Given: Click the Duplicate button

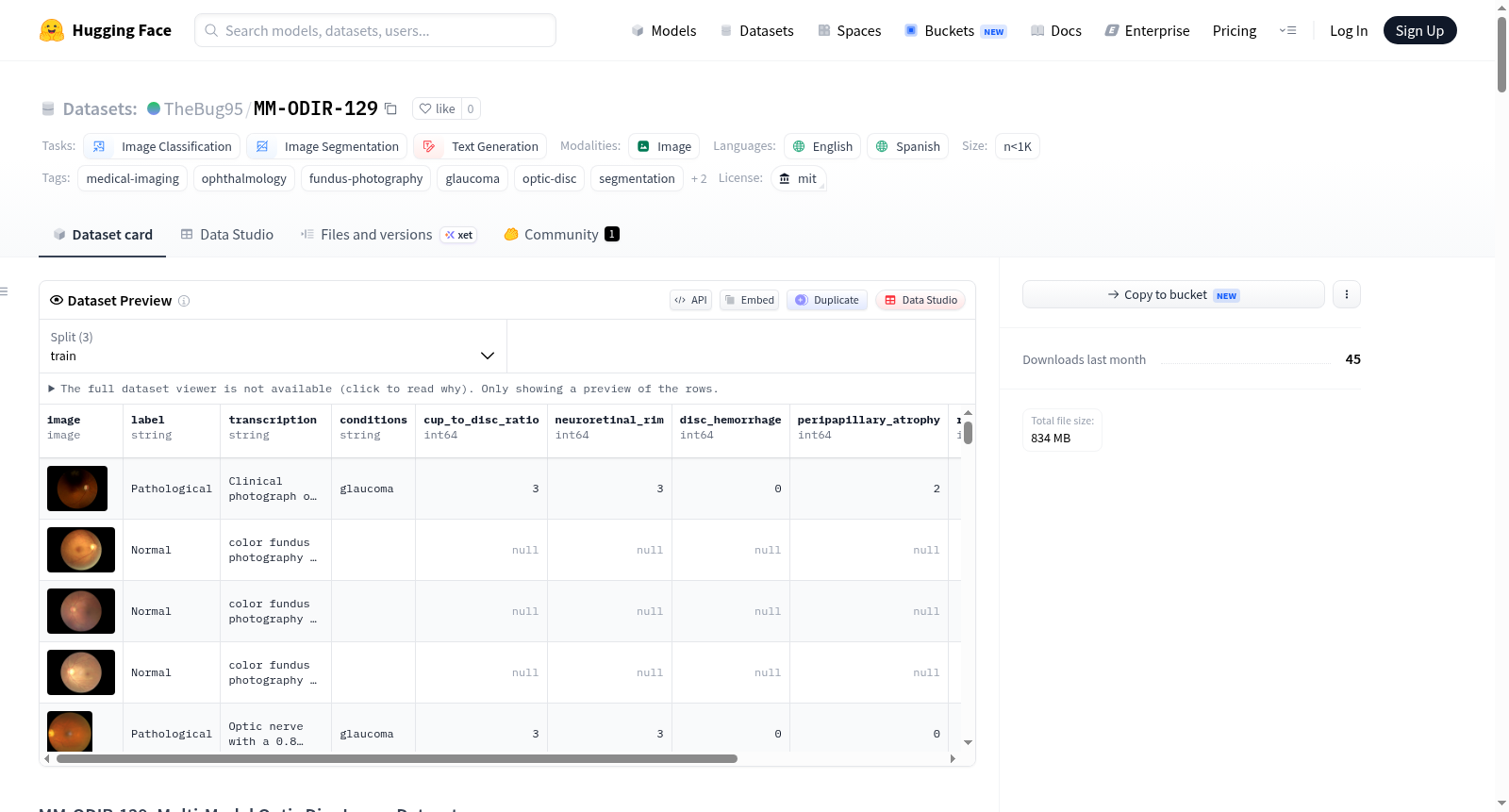Looking at the screenshot, I should tap(827, 300).
